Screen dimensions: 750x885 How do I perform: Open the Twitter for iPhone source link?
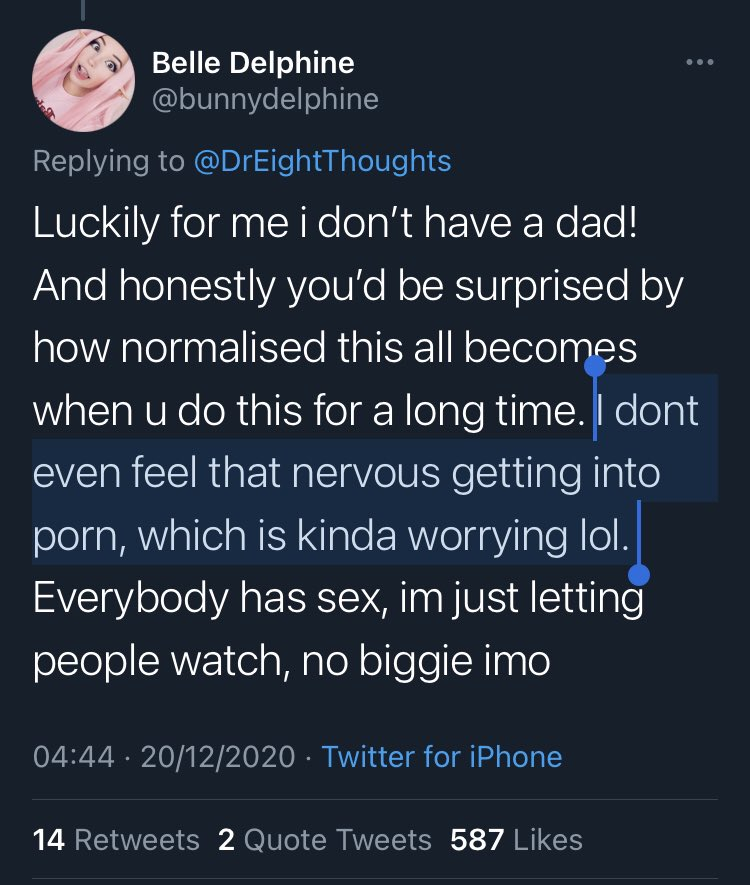(x=442, y=756)
